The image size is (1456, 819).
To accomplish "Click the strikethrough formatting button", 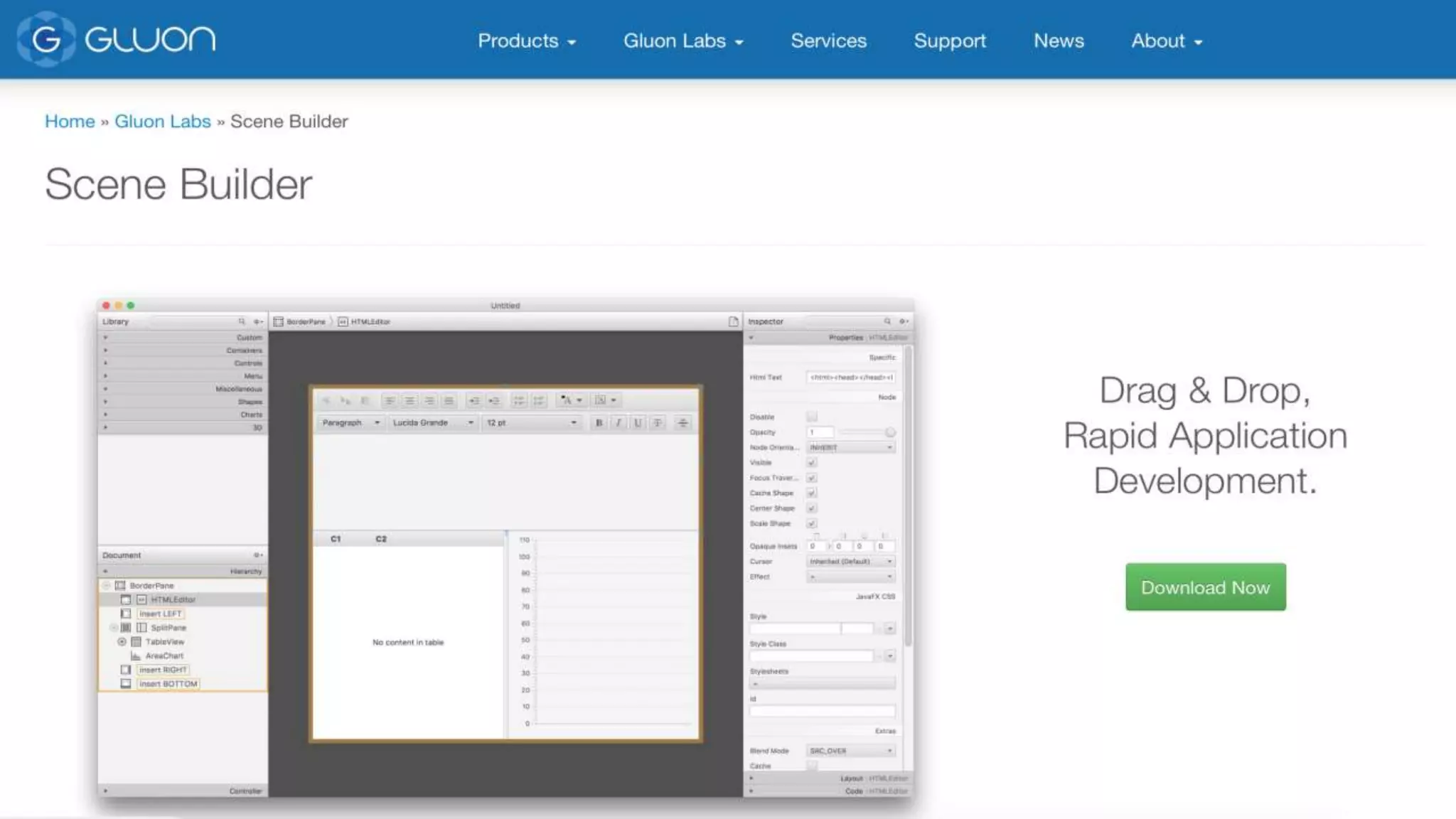I will pyautogui.click(x=658, y=423).
